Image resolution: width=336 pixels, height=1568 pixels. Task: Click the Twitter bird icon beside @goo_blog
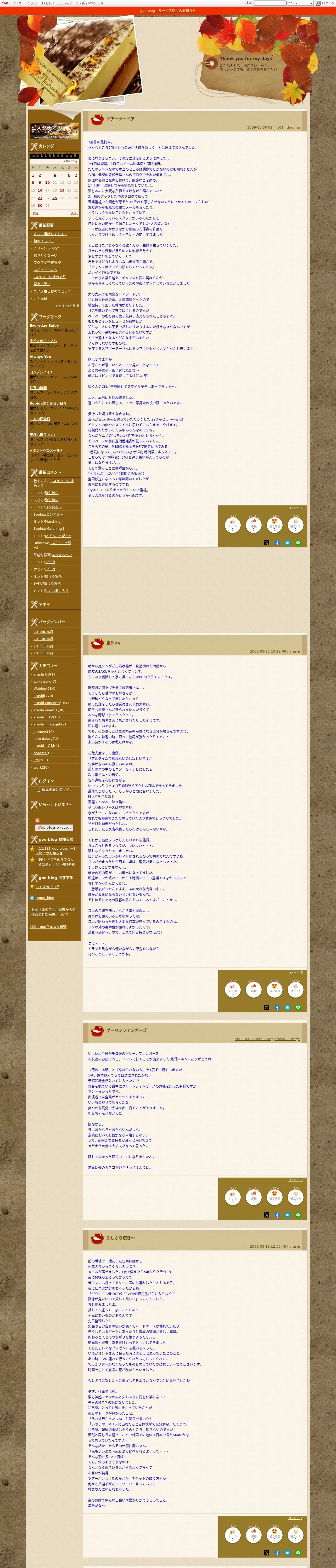pos(32,898)
